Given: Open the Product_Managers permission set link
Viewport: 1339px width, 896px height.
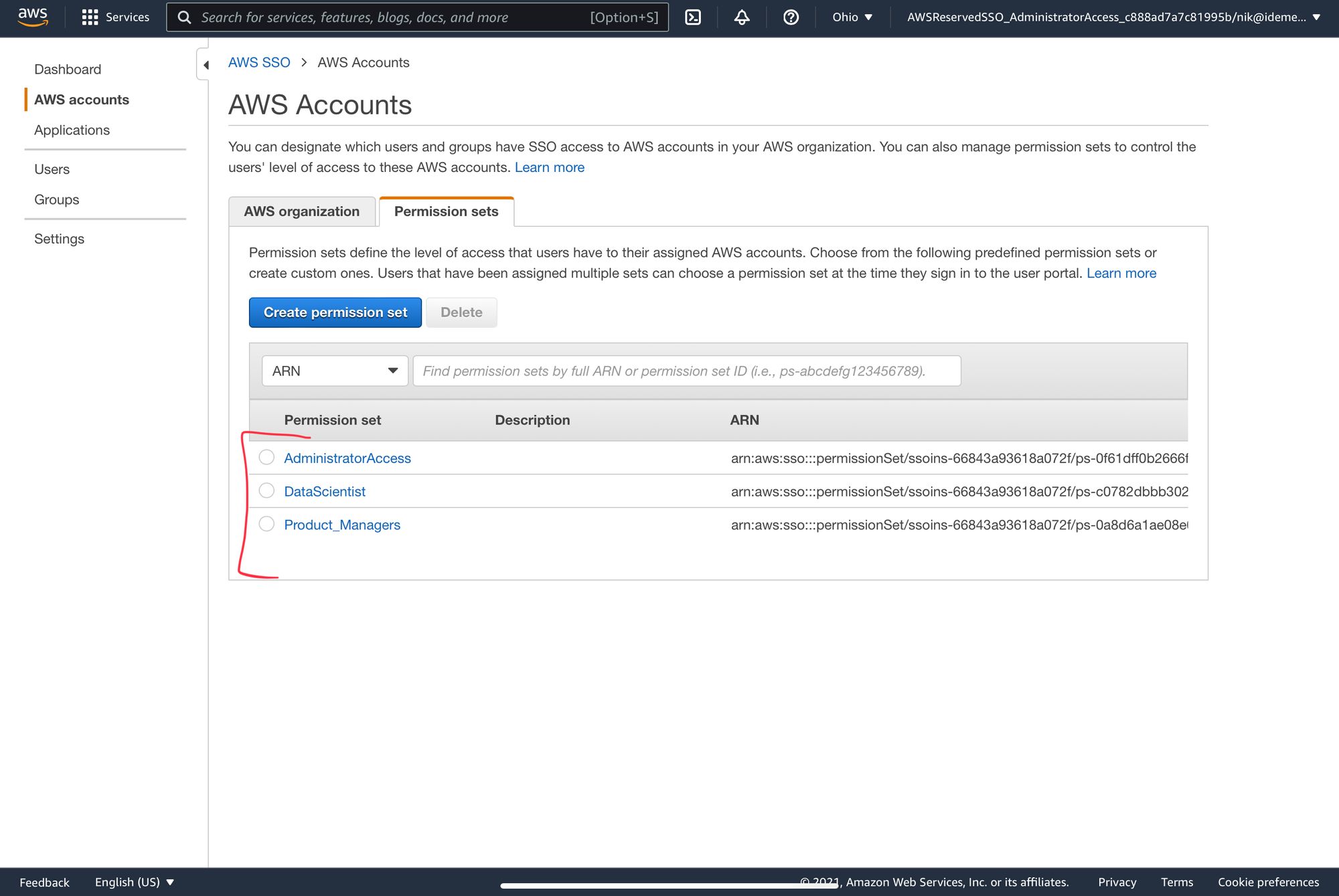Looking at the screenshot, I should click(342, 525).
